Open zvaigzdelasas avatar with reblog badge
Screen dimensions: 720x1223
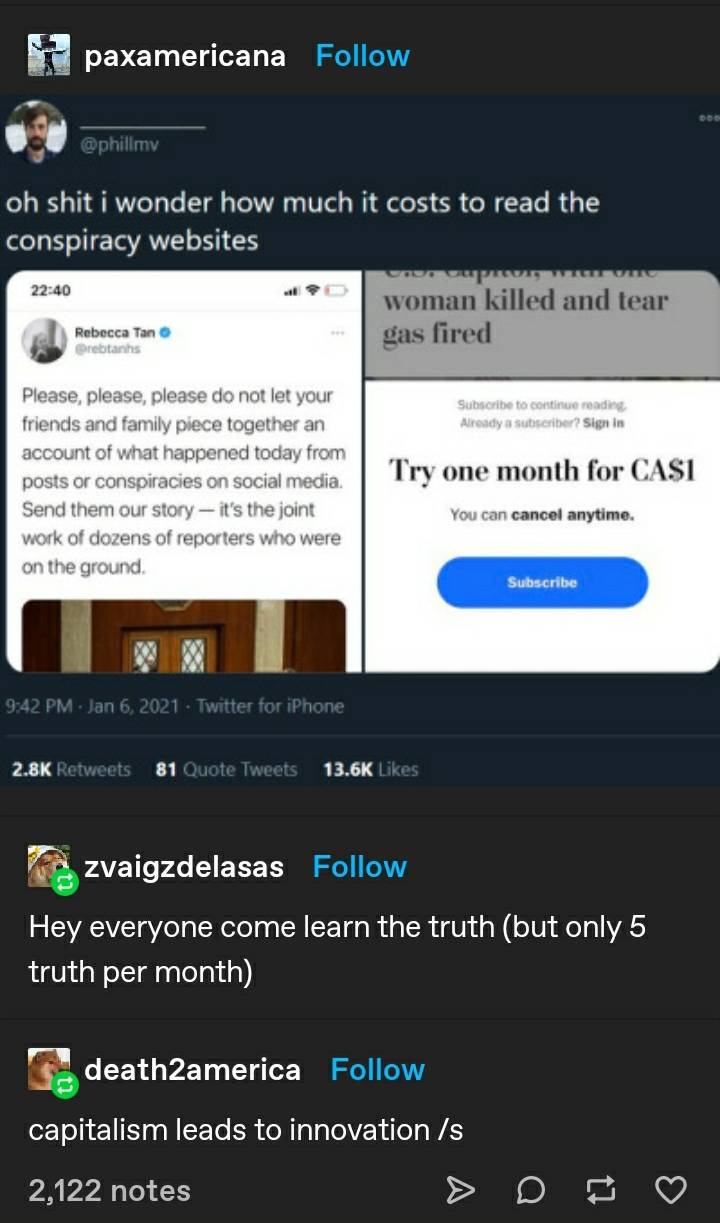50,868
